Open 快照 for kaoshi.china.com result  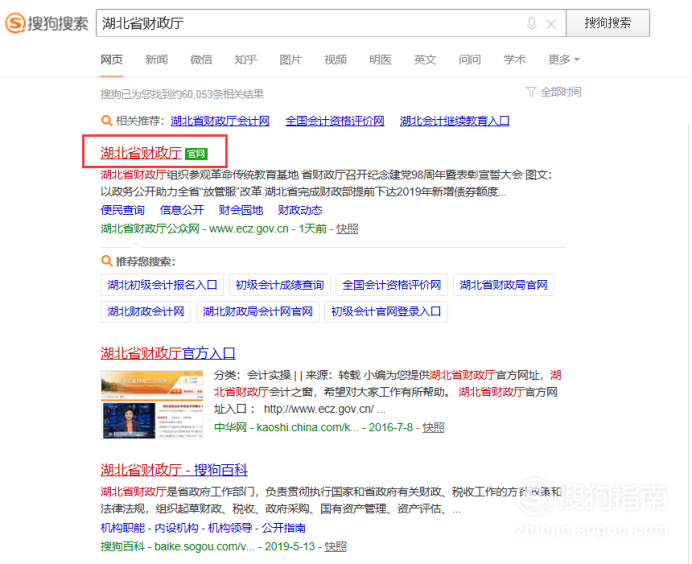click(433, 427)
